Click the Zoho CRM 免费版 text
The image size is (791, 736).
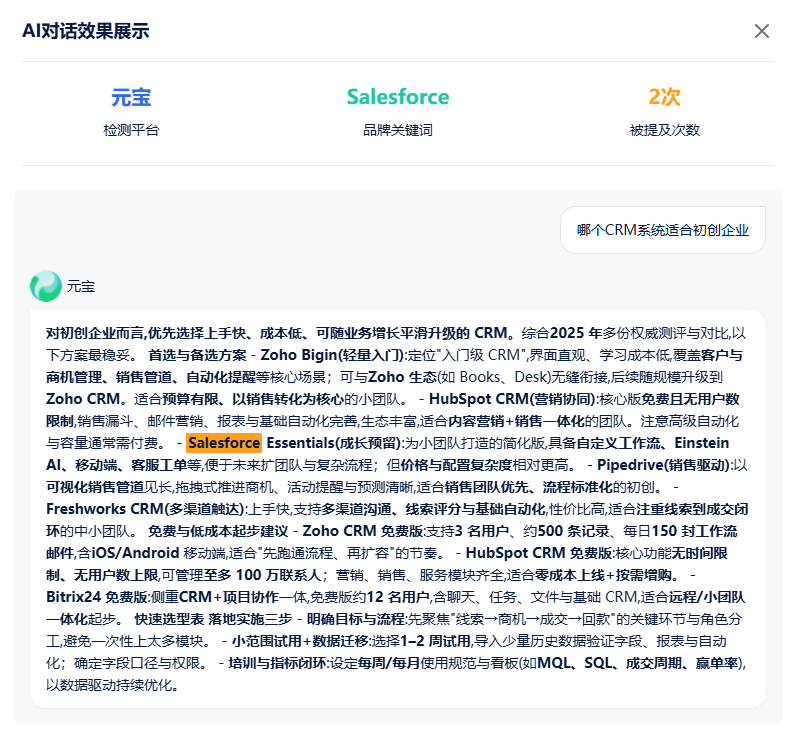point(363,531)
